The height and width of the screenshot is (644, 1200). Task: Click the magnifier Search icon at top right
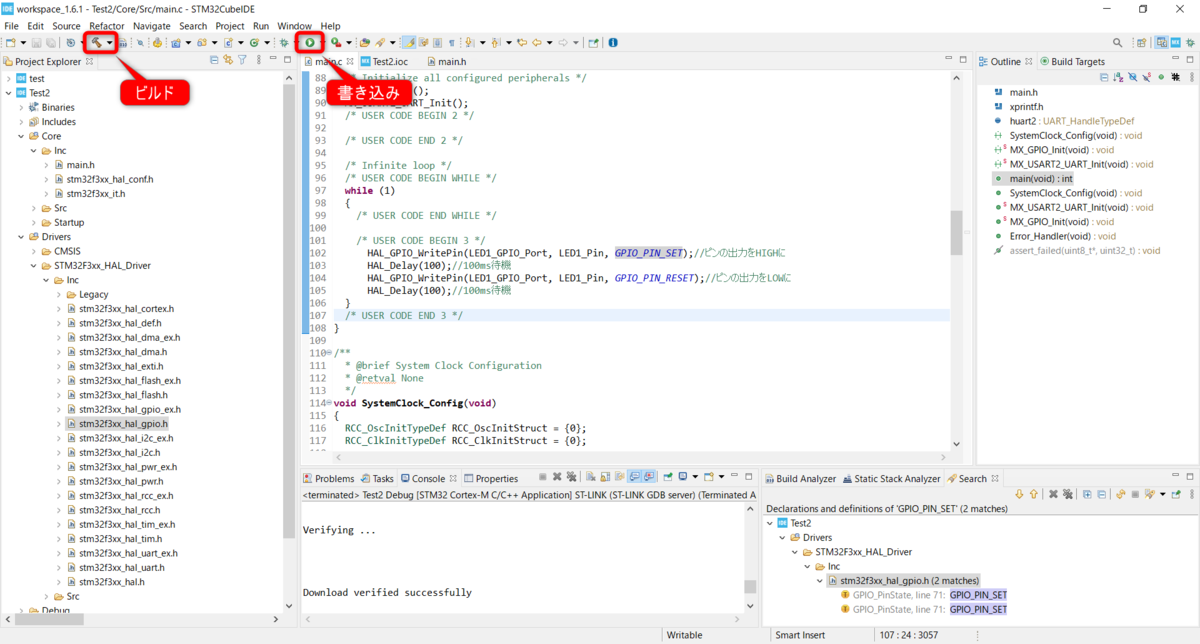1117,42
